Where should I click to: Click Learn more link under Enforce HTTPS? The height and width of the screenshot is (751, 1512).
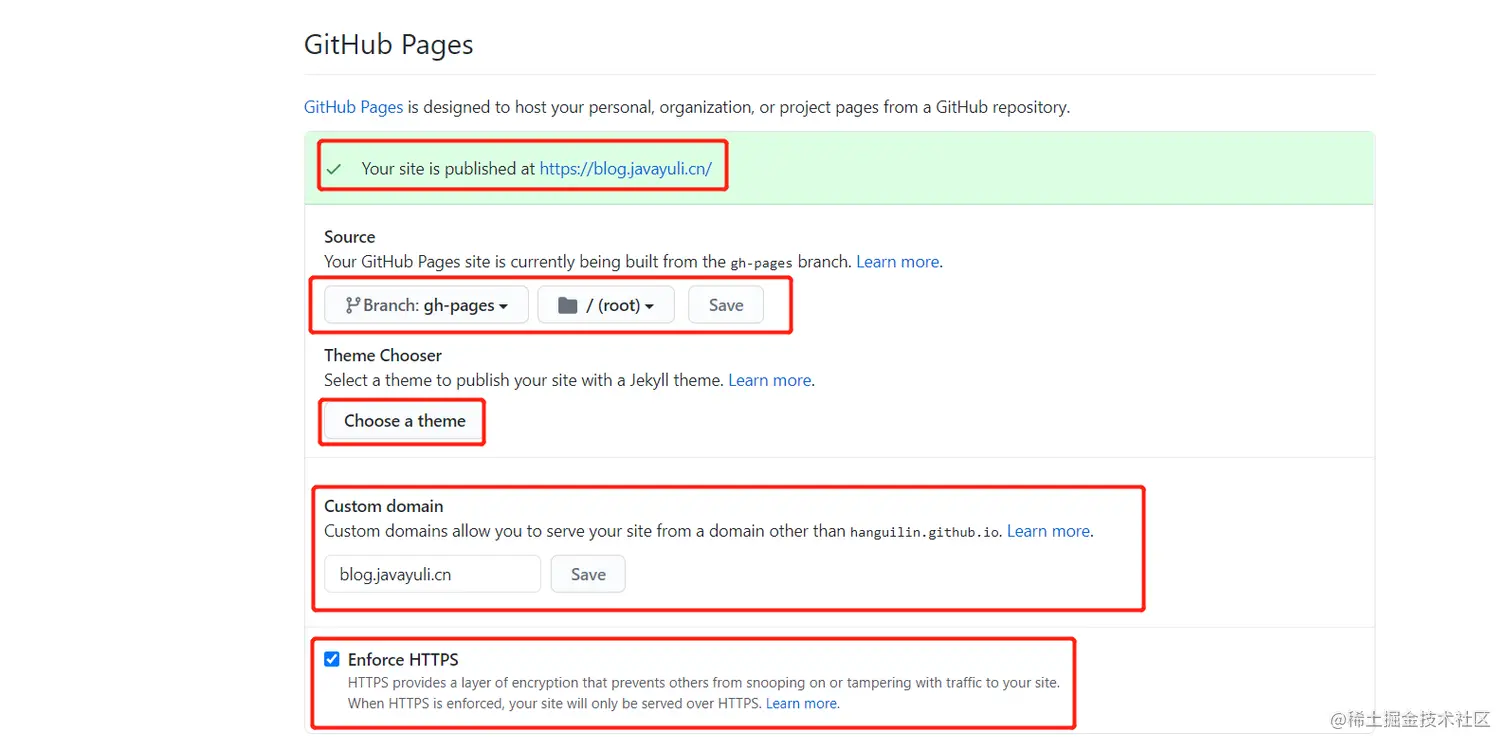point(802,704)
